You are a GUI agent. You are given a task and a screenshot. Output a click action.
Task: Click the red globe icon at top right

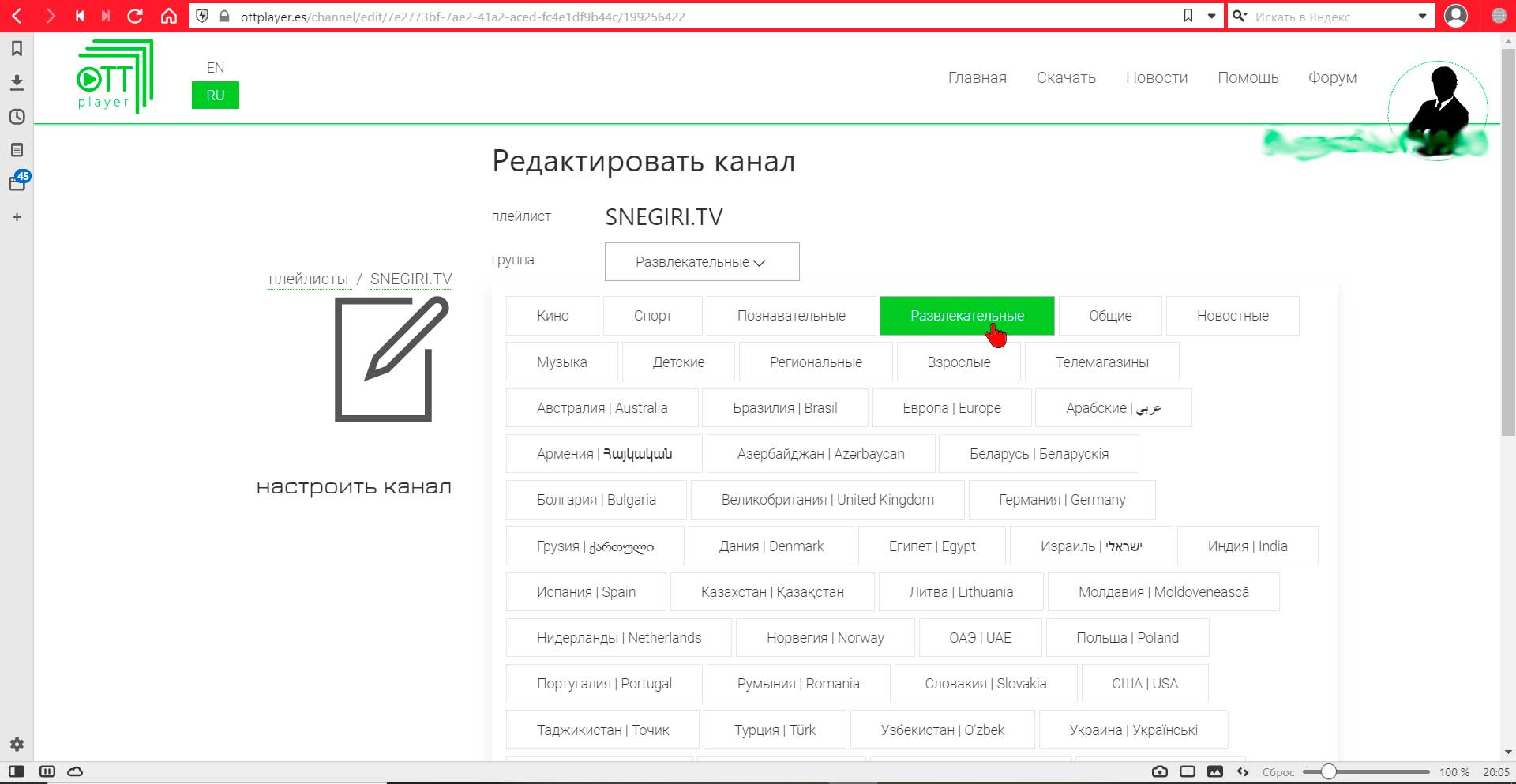1499,16
